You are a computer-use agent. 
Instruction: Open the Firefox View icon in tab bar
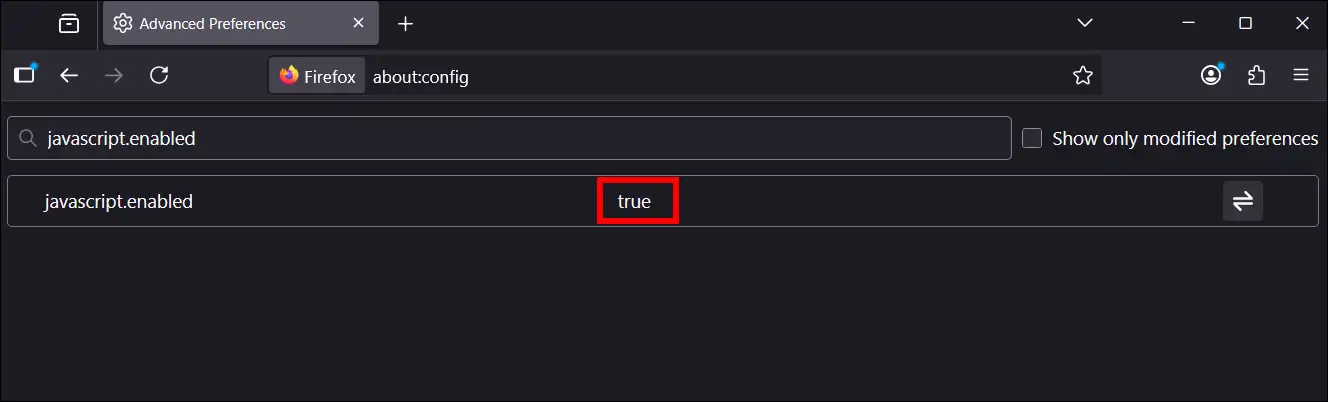pyautogui.click(x=69, y=24)
